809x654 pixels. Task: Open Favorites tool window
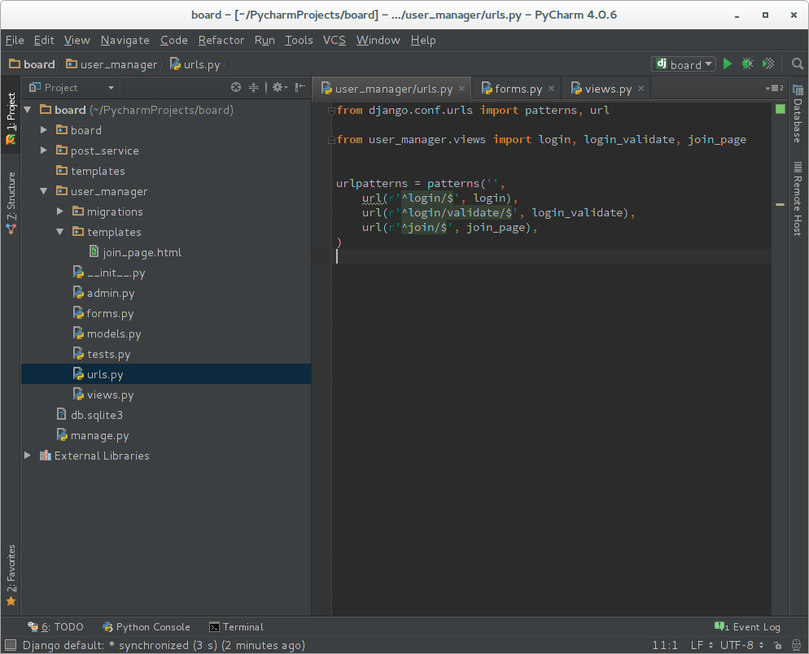[x=11, y=575]
